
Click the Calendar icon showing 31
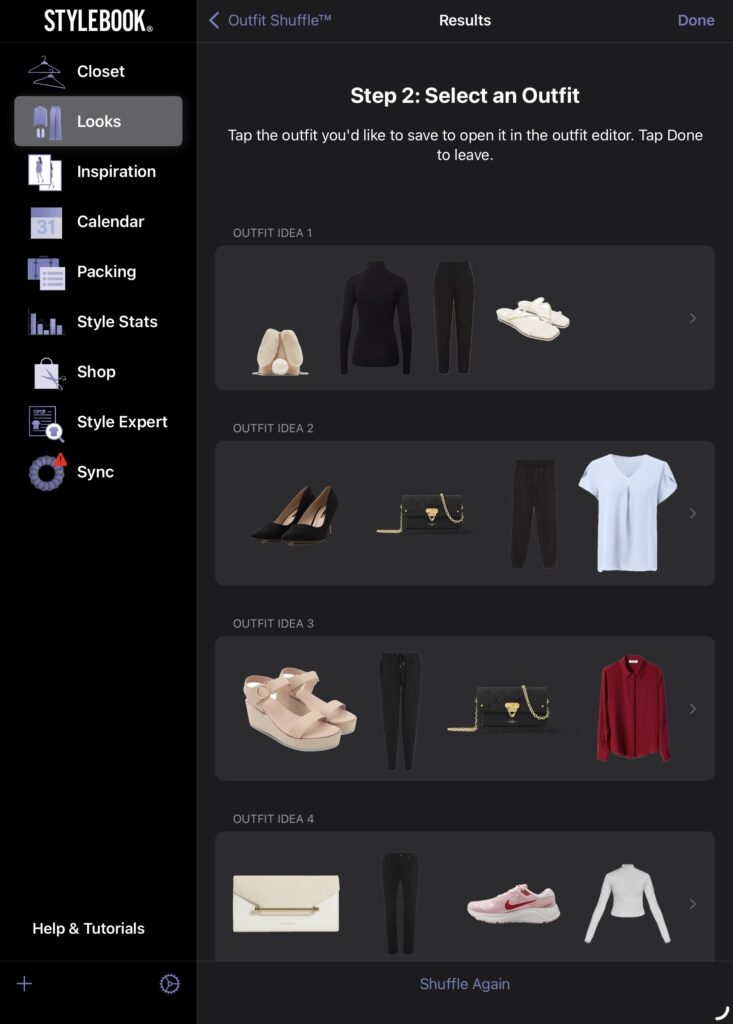(46, 222)
